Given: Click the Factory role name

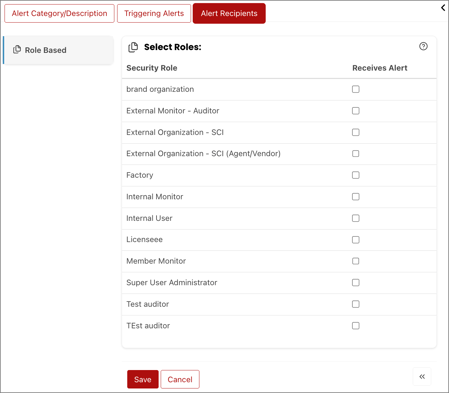Looking at the screenshot, I should [x=140, y=175].
